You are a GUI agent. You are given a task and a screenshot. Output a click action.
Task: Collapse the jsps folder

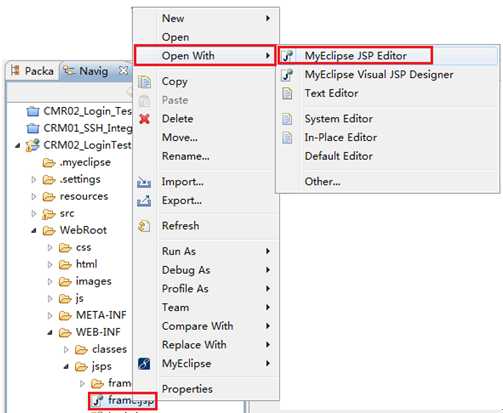click(66, 367)
